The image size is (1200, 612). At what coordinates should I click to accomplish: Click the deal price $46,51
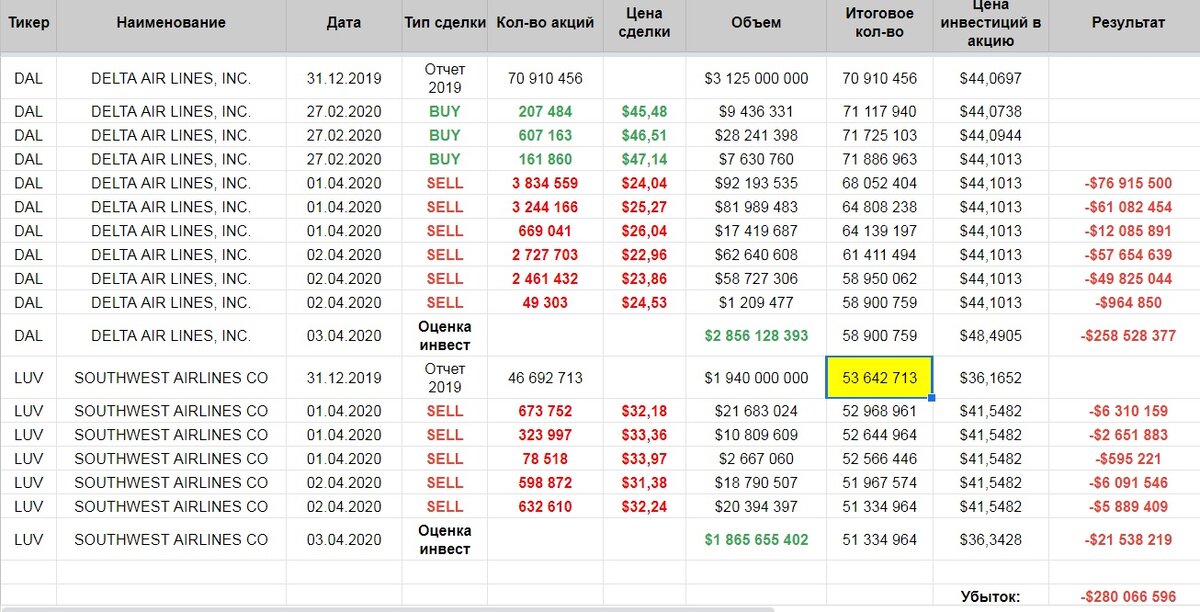[x=644, y=135]
